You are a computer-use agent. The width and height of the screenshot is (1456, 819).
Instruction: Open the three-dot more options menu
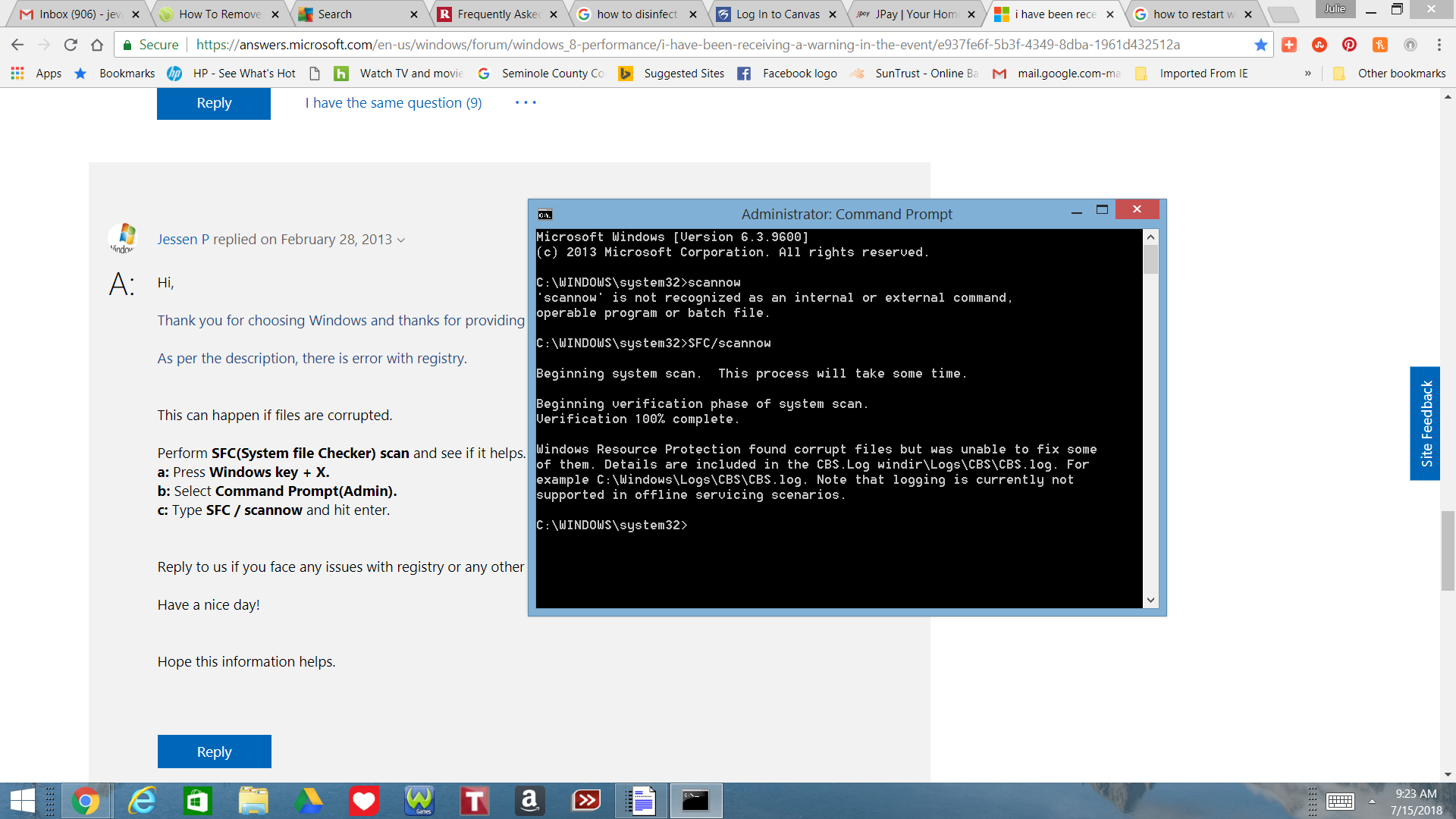pos(526,102)
